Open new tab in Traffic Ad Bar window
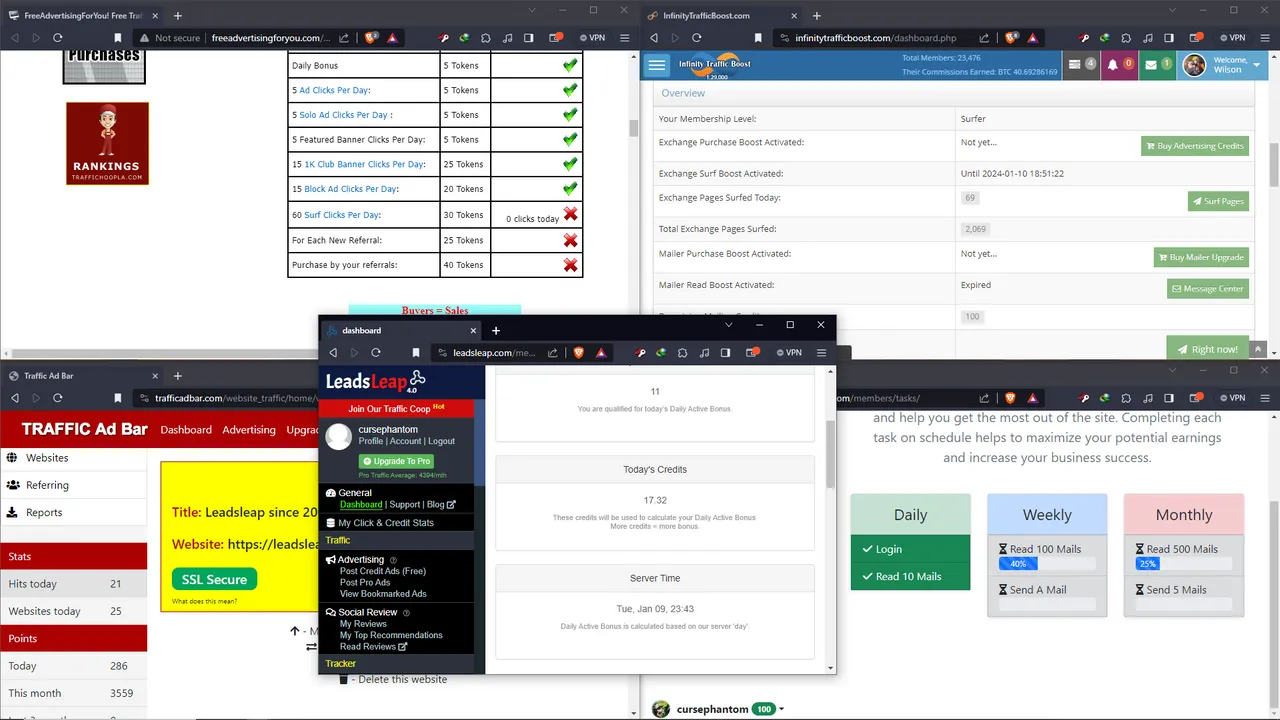The height and width of the screenshot is (720, 1280). coord(177,376)
